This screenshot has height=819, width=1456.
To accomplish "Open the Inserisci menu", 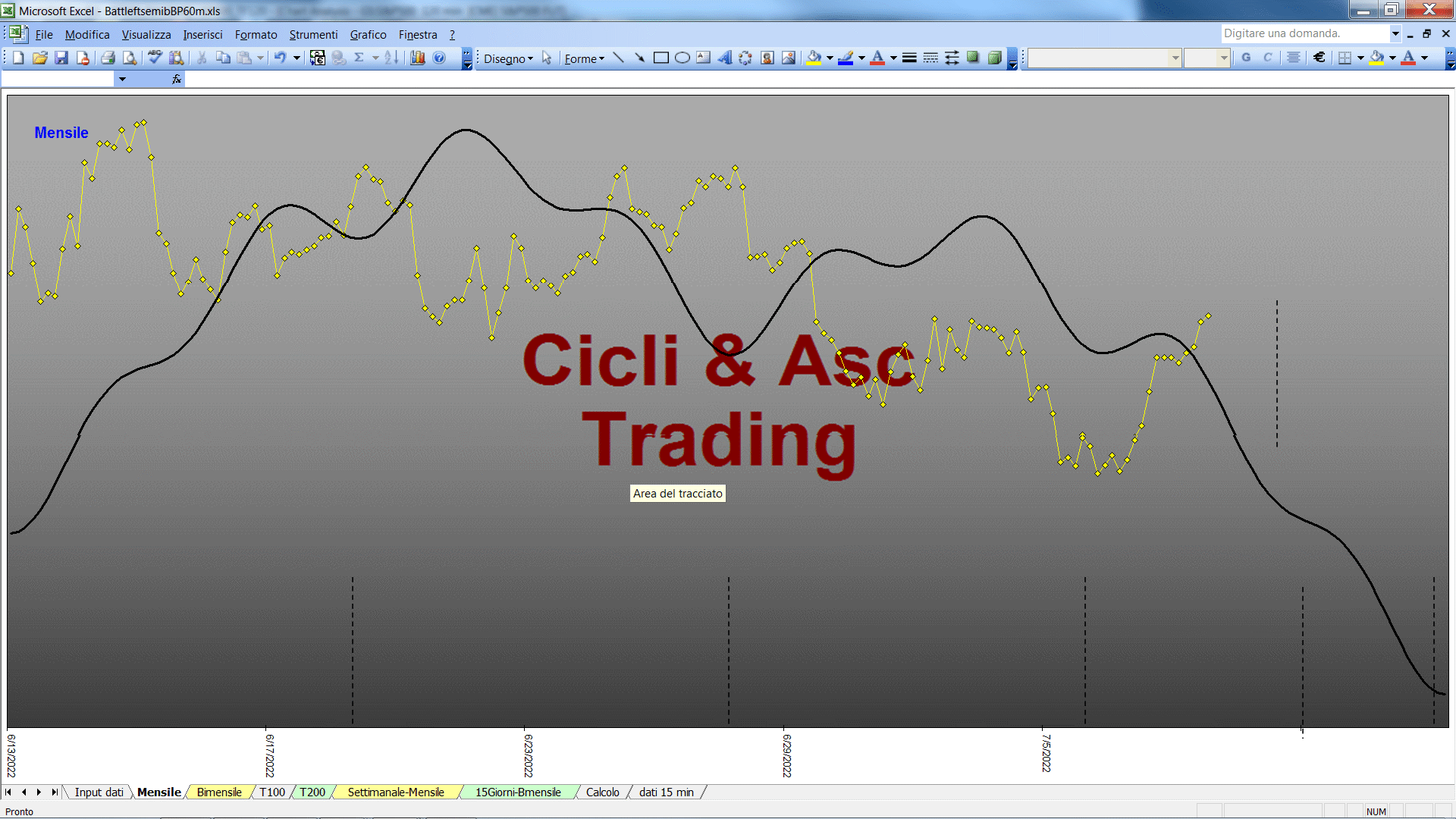I will [x=202, y=34].
